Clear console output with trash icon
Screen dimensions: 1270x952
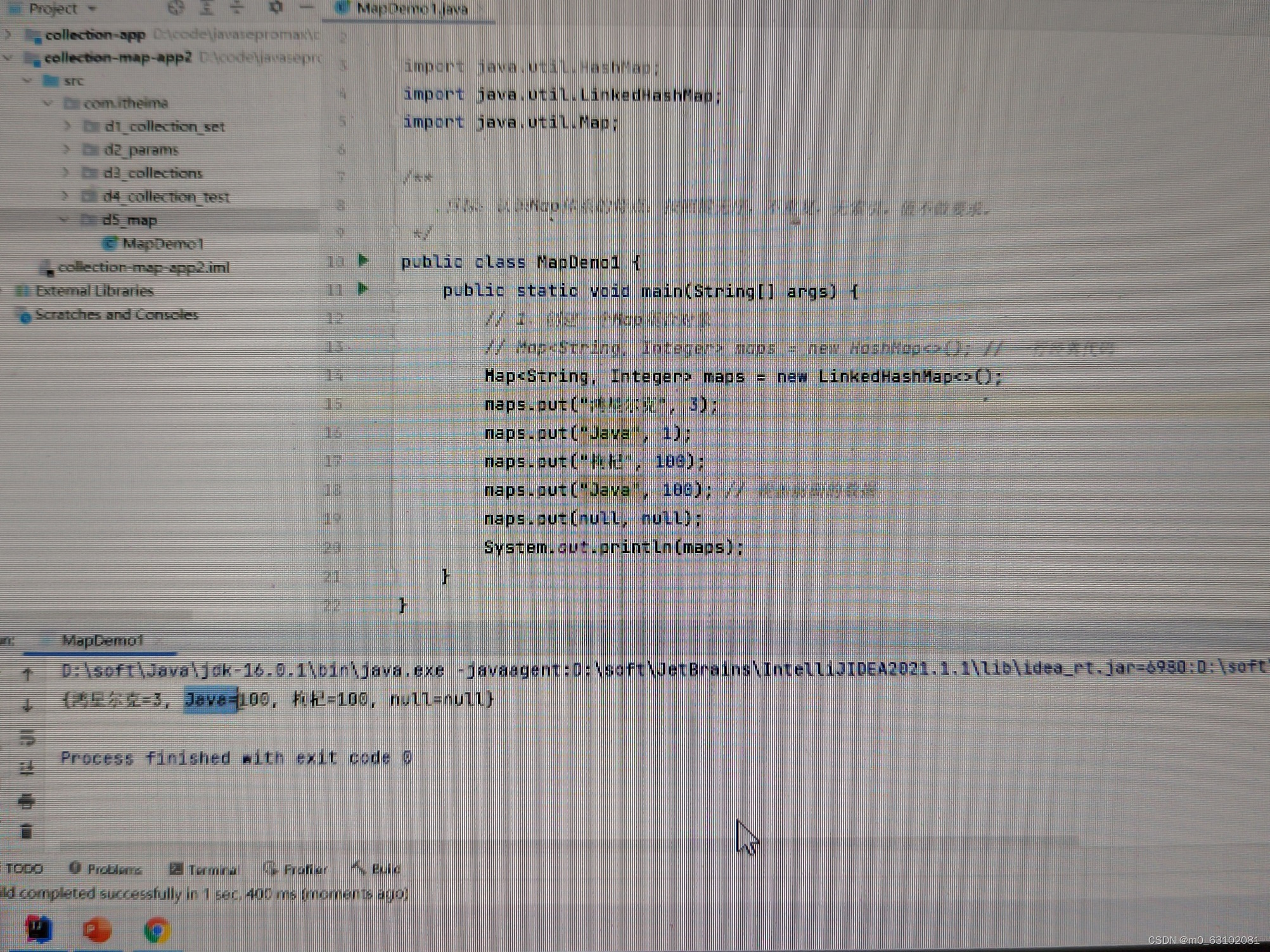pyautogui.click(x=26, y=831)
